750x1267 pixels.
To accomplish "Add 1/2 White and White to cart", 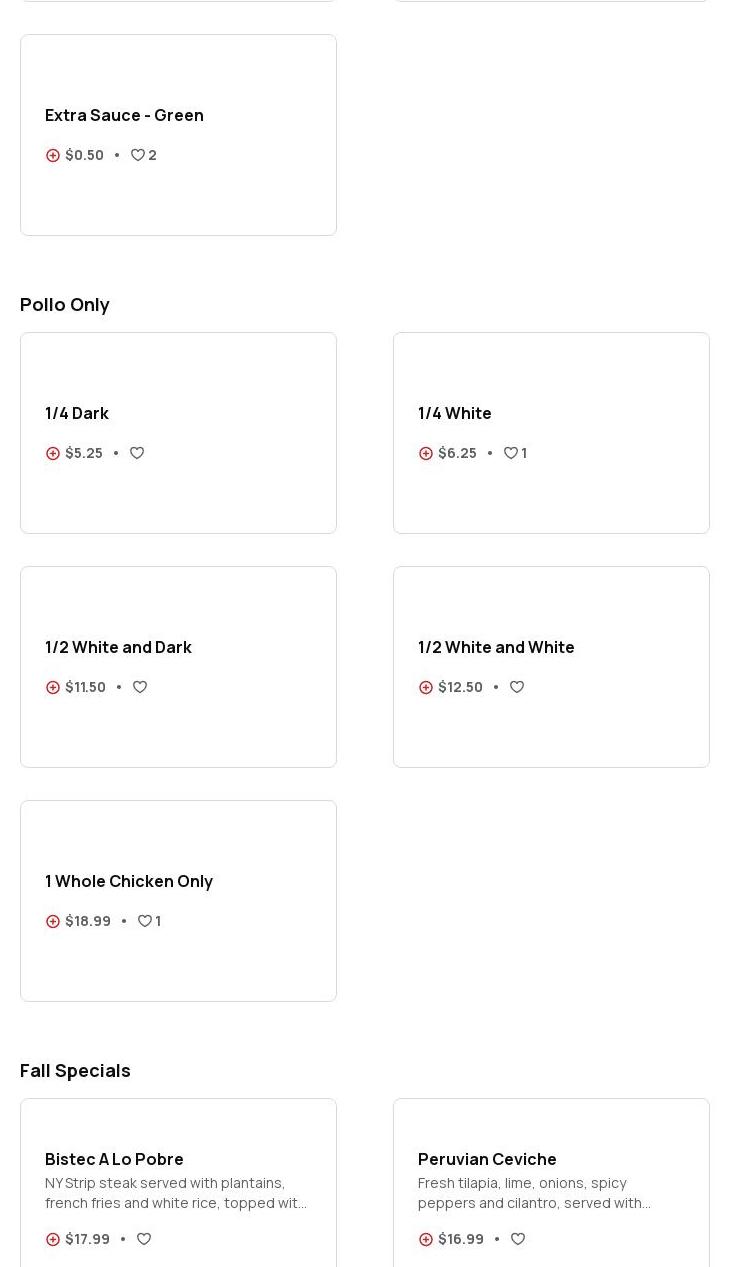I will pos(426,687).
